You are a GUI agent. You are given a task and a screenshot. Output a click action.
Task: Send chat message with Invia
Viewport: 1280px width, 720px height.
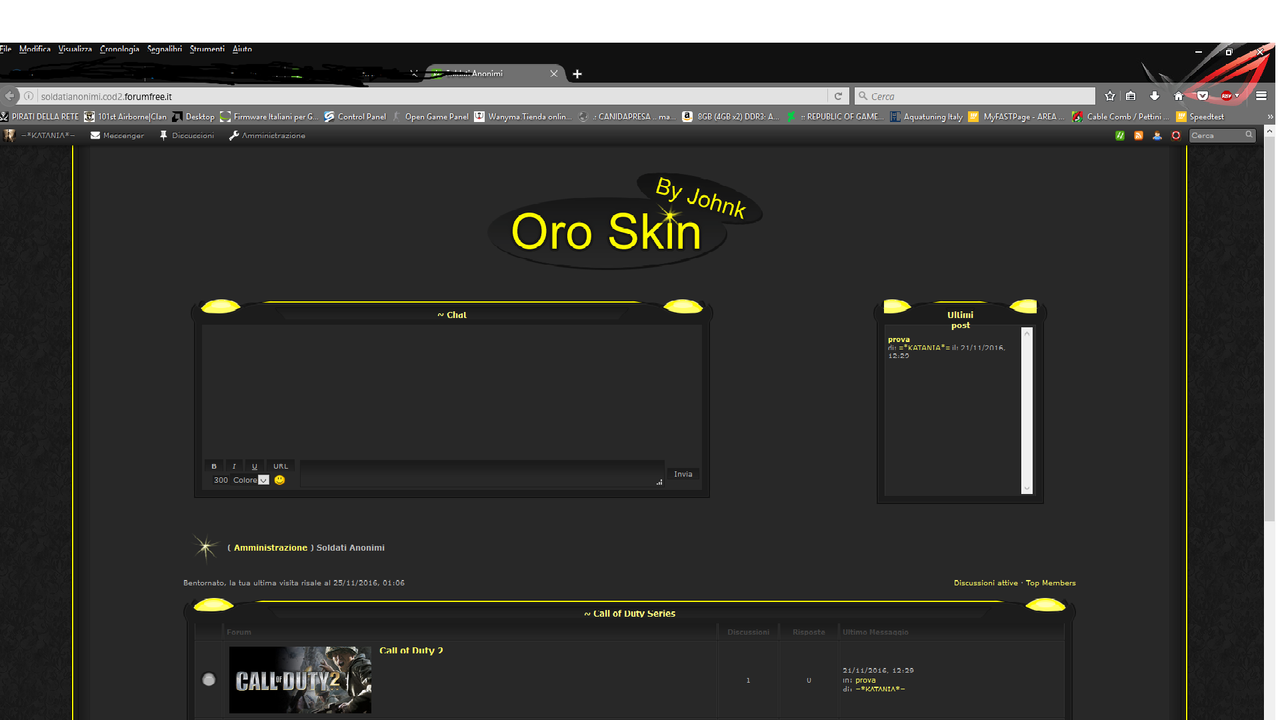point(683,474)
